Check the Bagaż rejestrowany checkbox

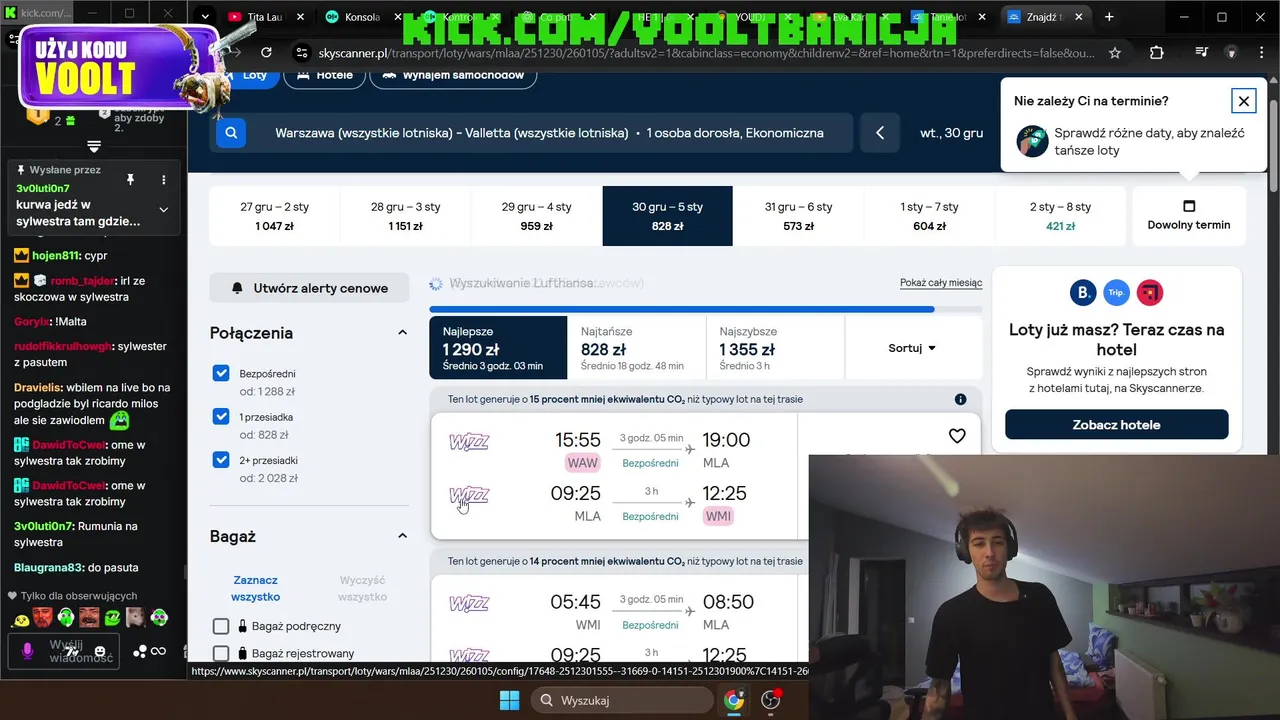221,653
